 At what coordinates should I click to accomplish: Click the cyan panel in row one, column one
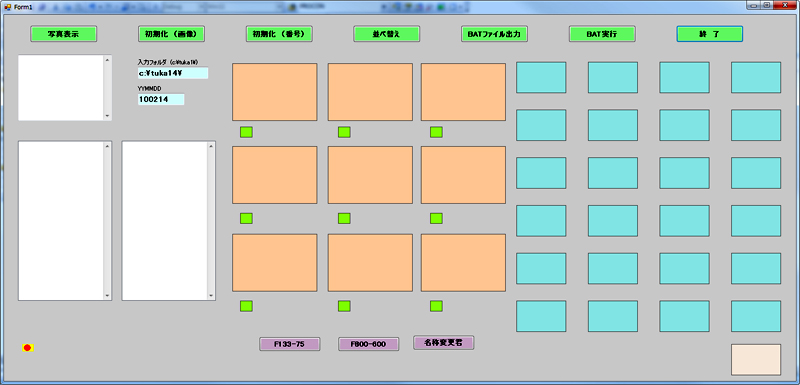541,78
